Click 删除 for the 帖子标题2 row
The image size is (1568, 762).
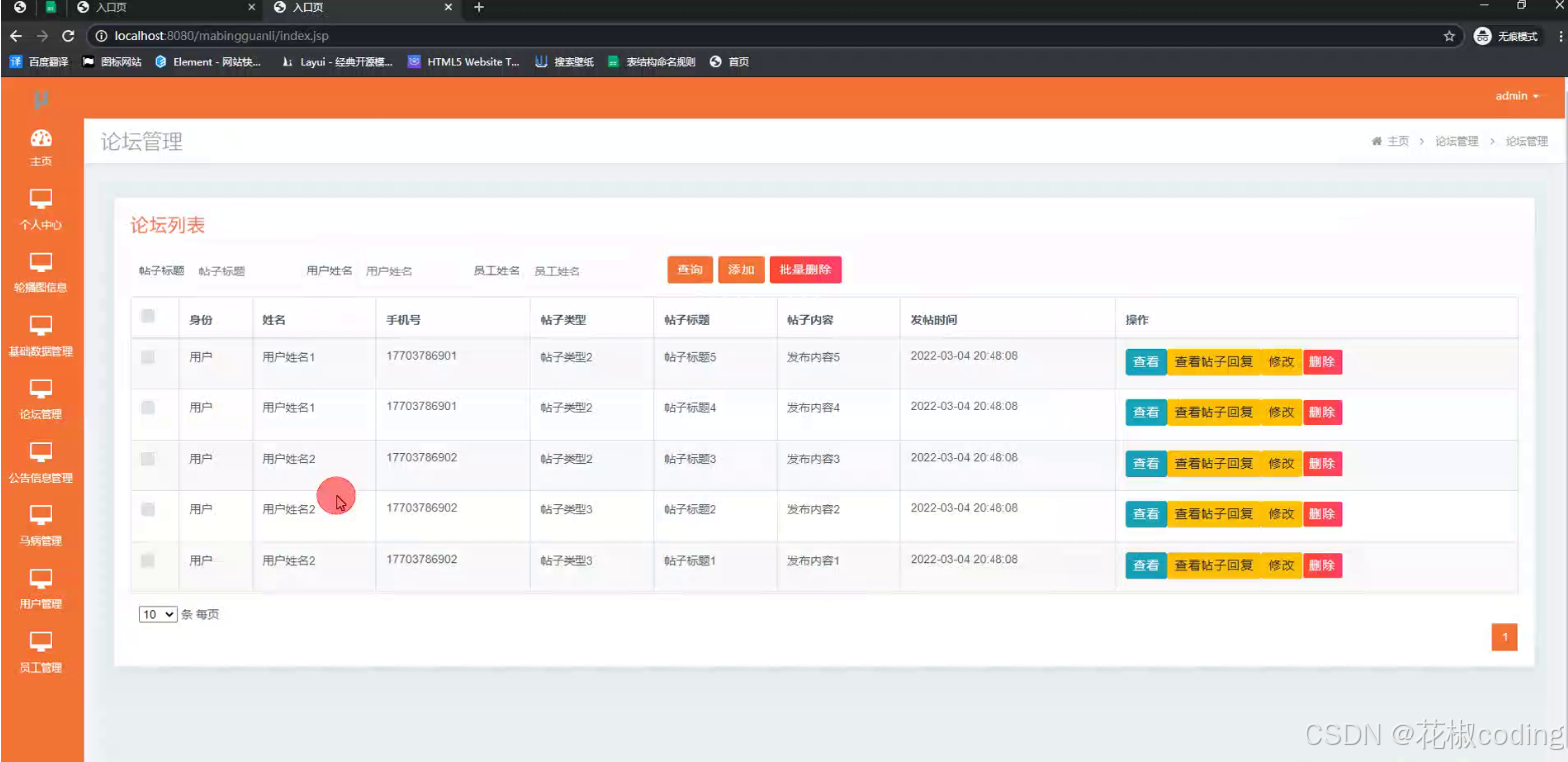(x=1322, y=514)
